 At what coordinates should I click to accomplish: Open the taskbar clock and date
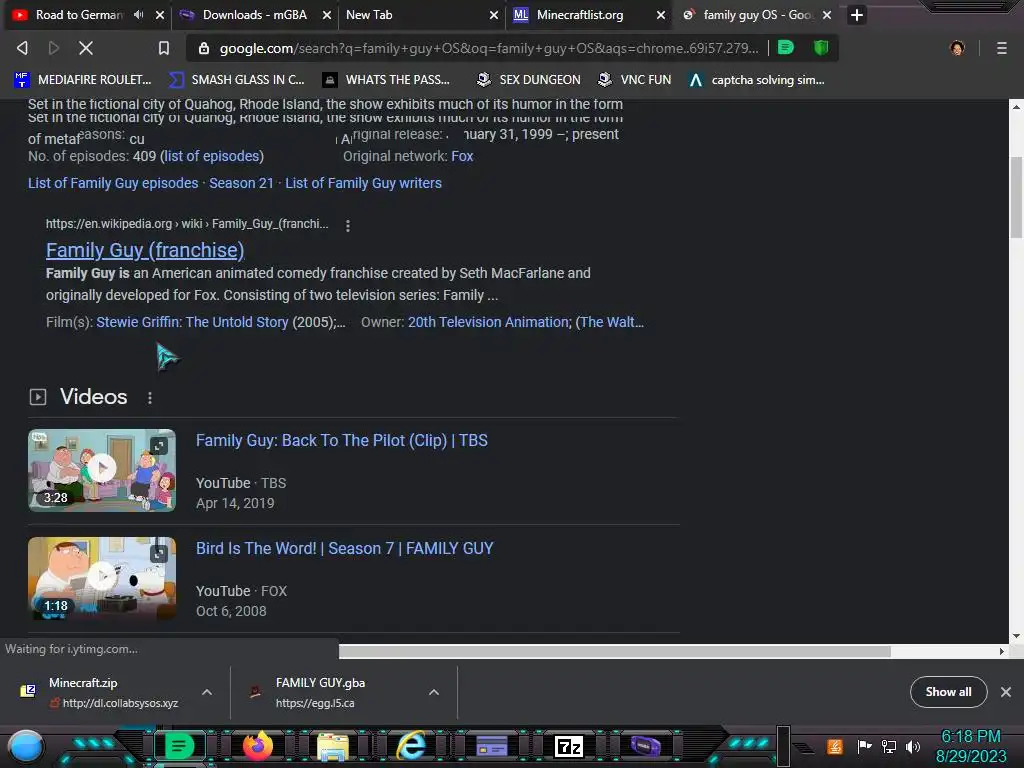point(971,746)
